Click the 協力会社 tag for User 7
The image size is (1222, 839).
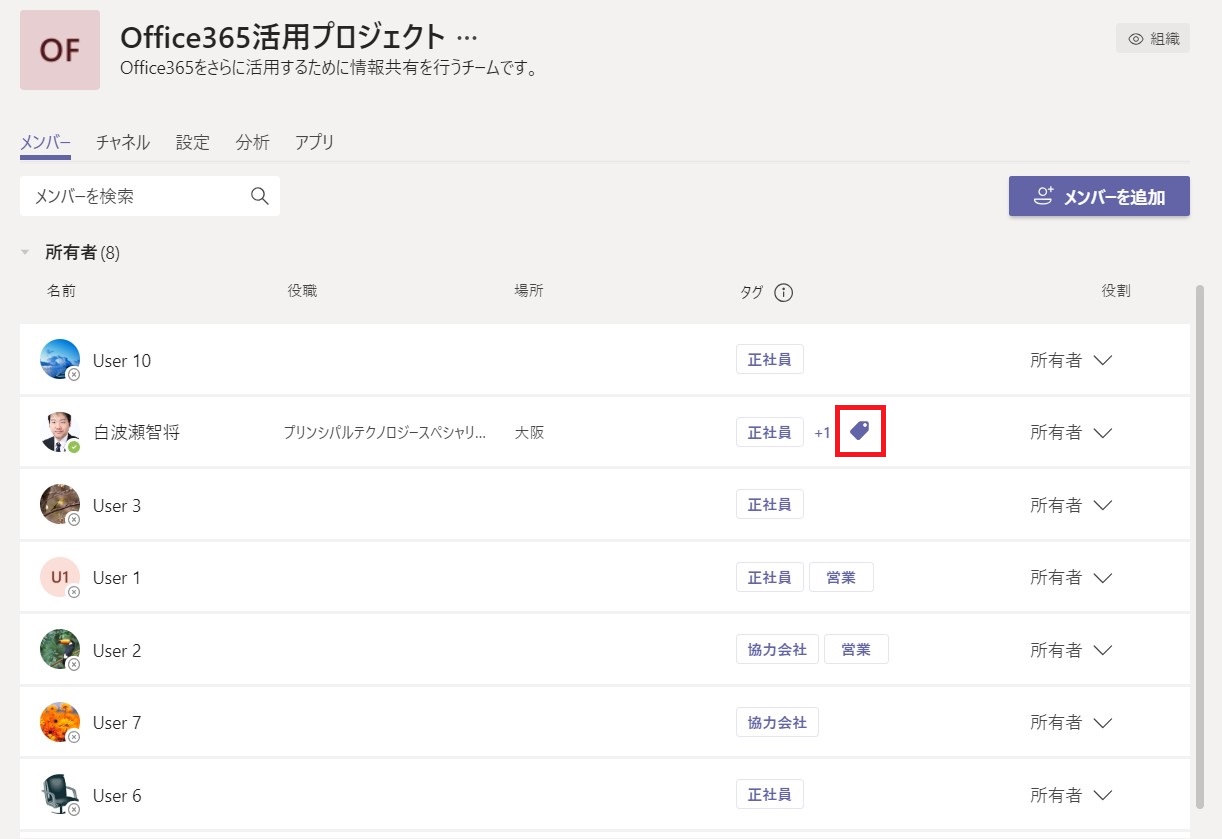coord(777,722)
